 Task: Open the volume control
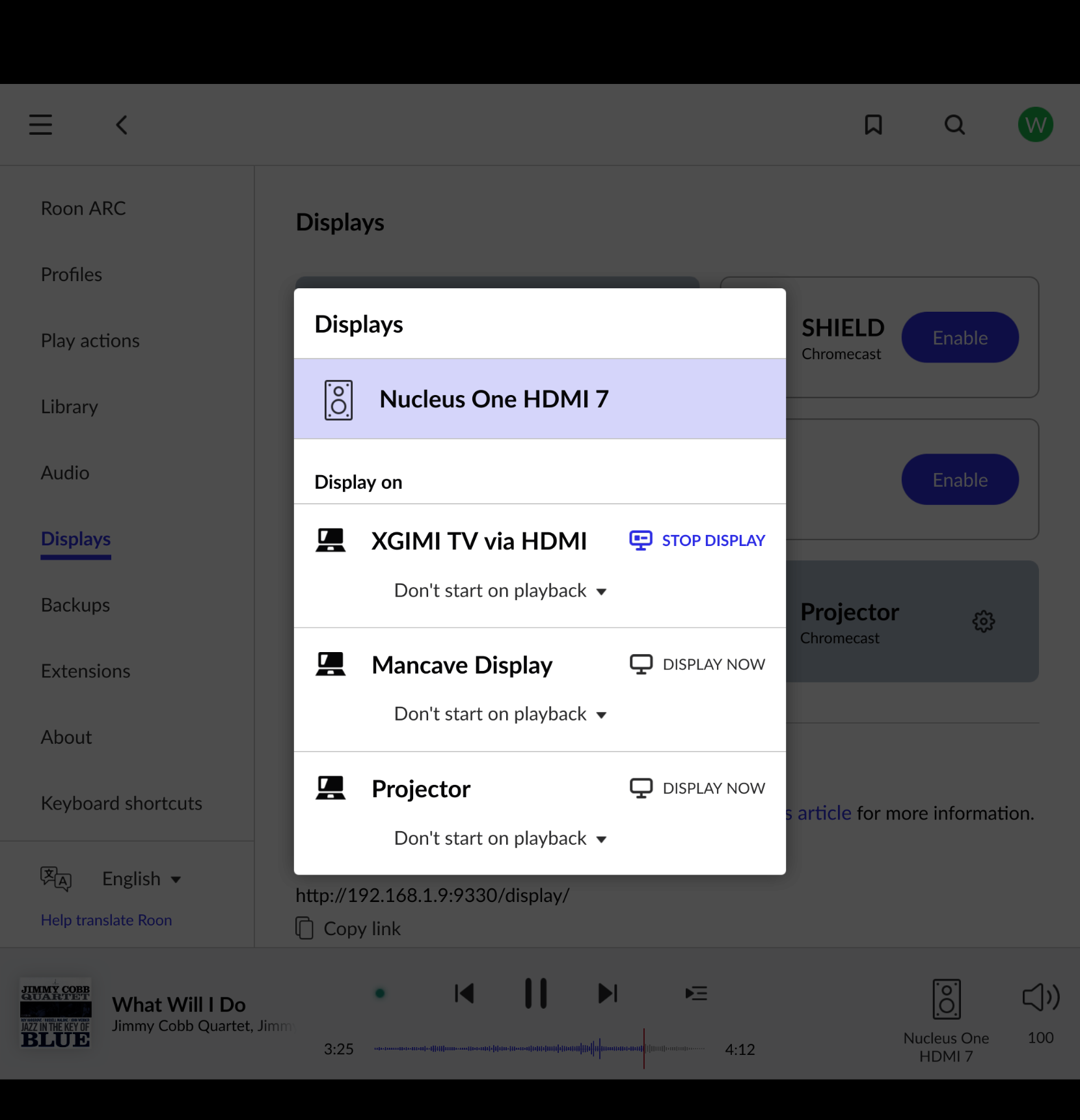pos(1040,997)
